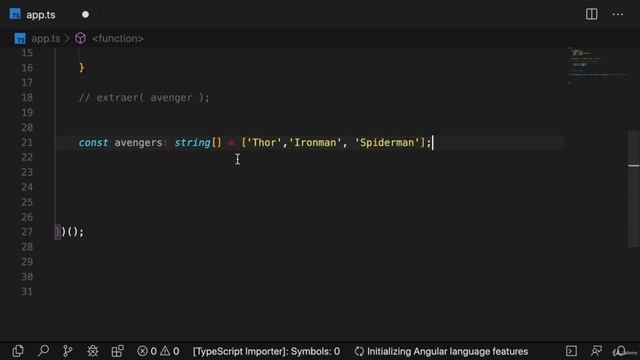Click line number 18 in gutter

27,98
